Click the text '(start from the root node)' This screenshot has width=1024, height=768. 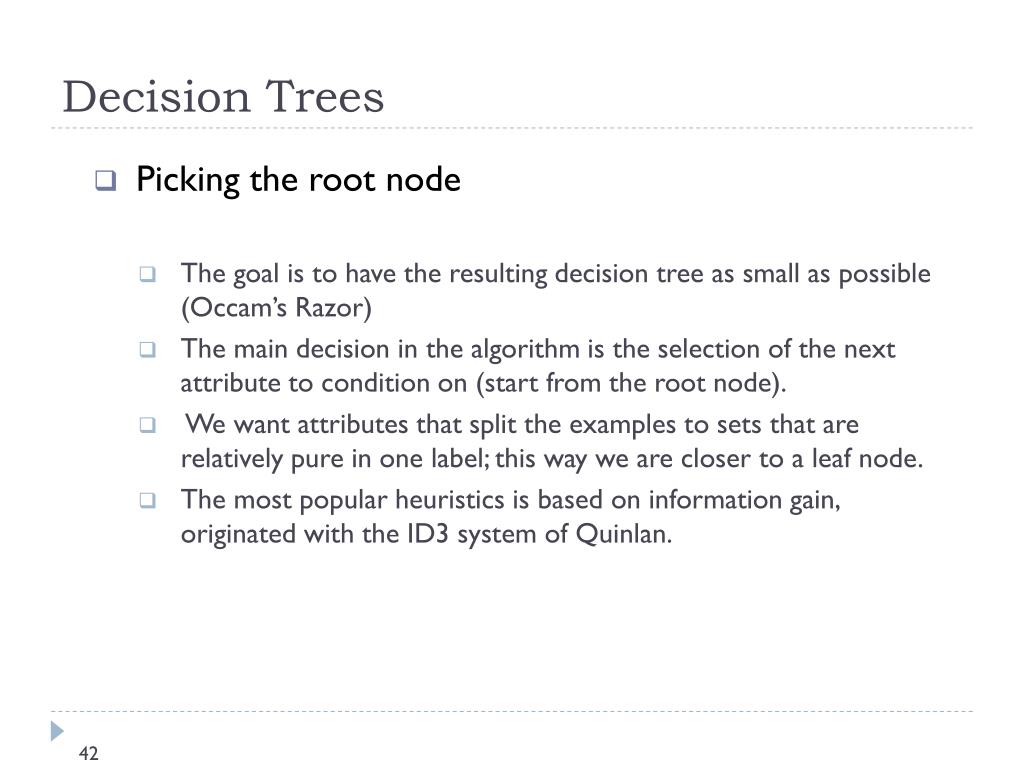coord(629,383)
